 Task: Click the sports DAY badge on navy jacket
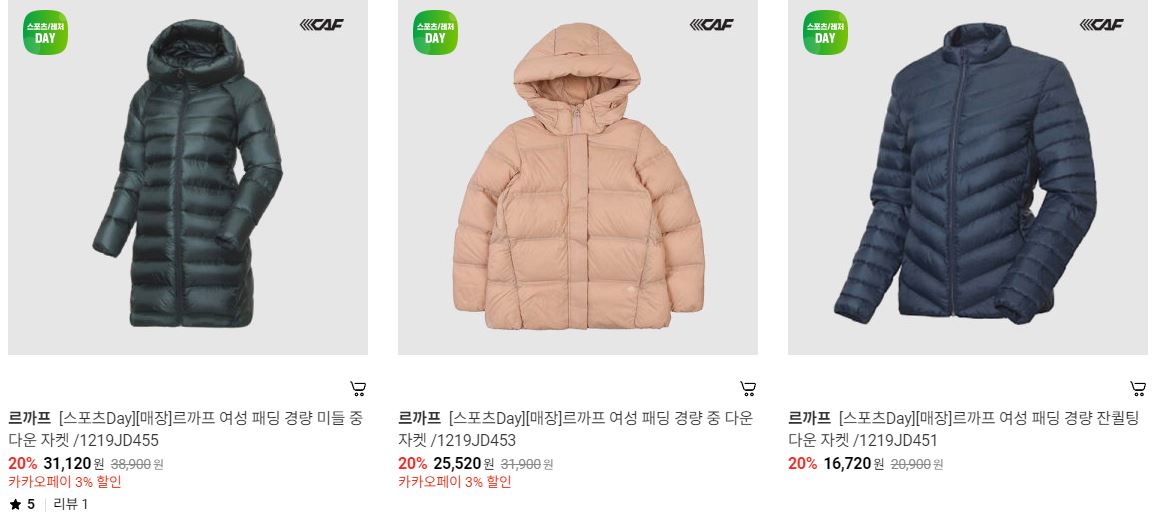point(825,32)
